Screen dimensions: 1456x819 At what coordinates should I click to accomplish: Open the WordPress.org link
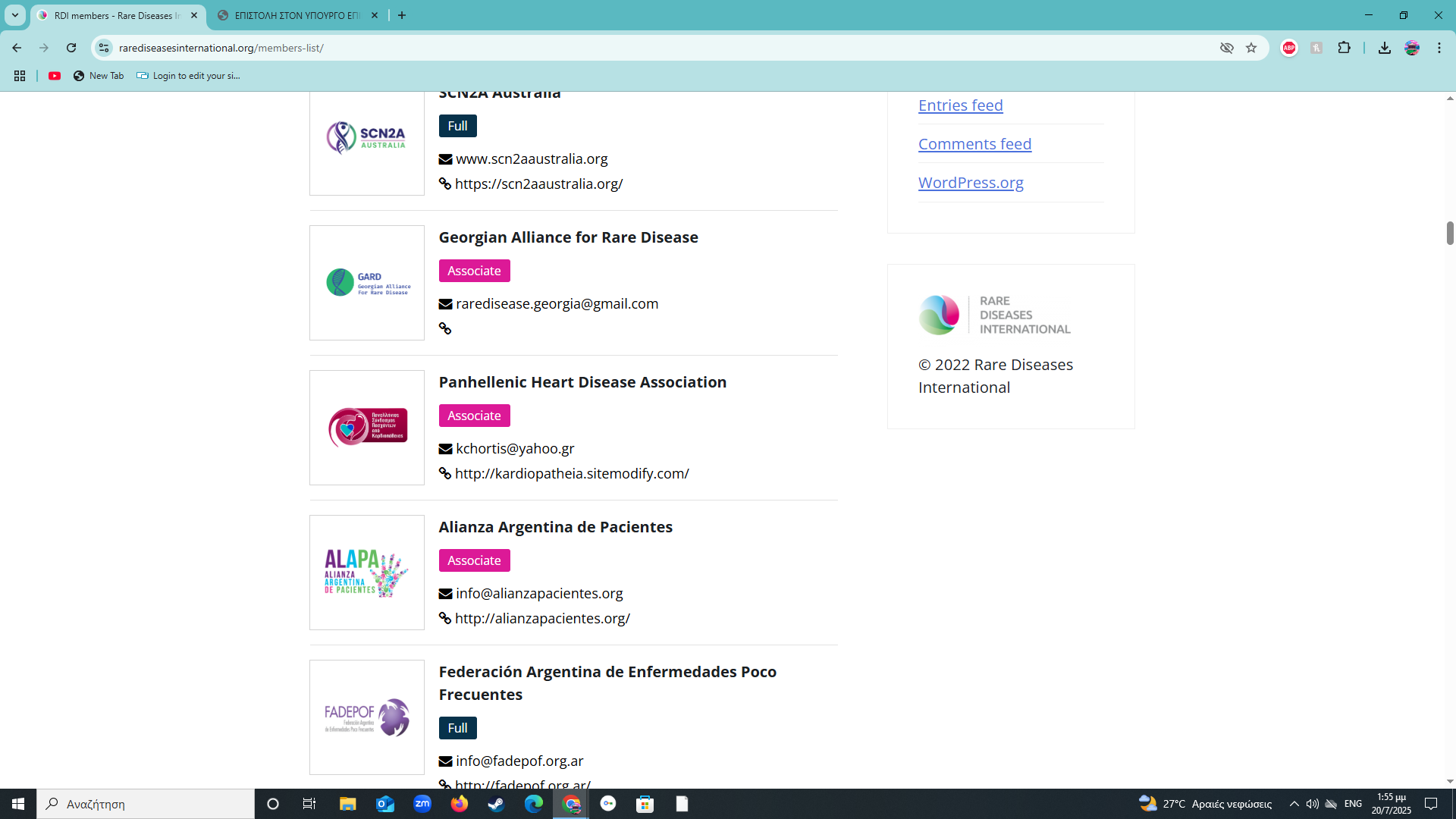click(x=971, y=183)
